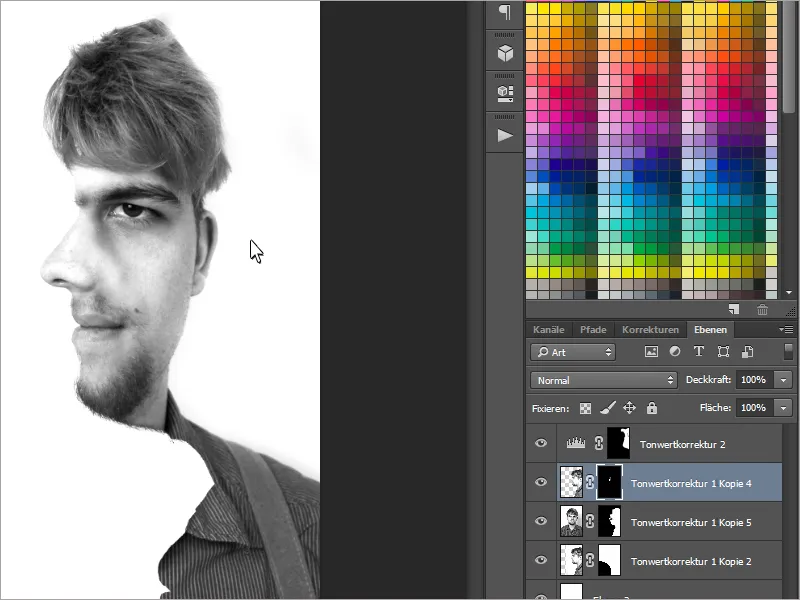Select layer mask of Tonwertkorrektur 1 Kopie 2

pyautogui.click(x=610, y=560)
